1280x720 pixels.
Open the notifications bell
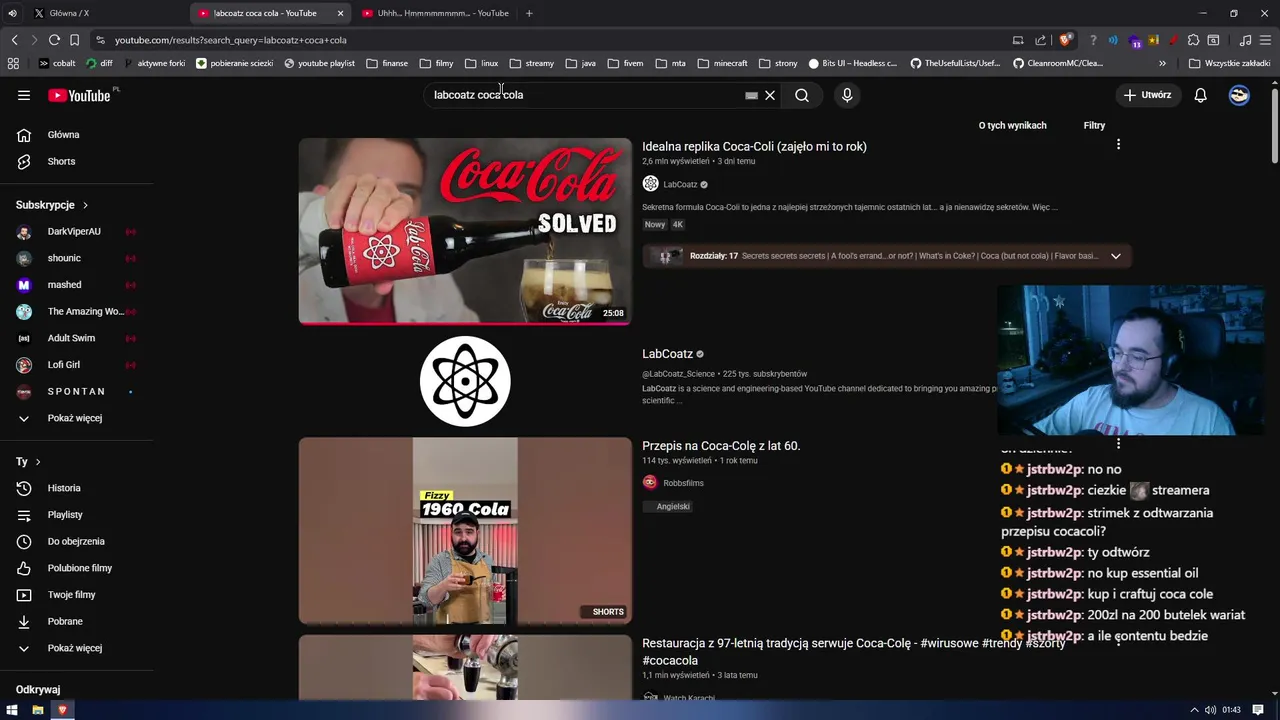(1200, 95)
